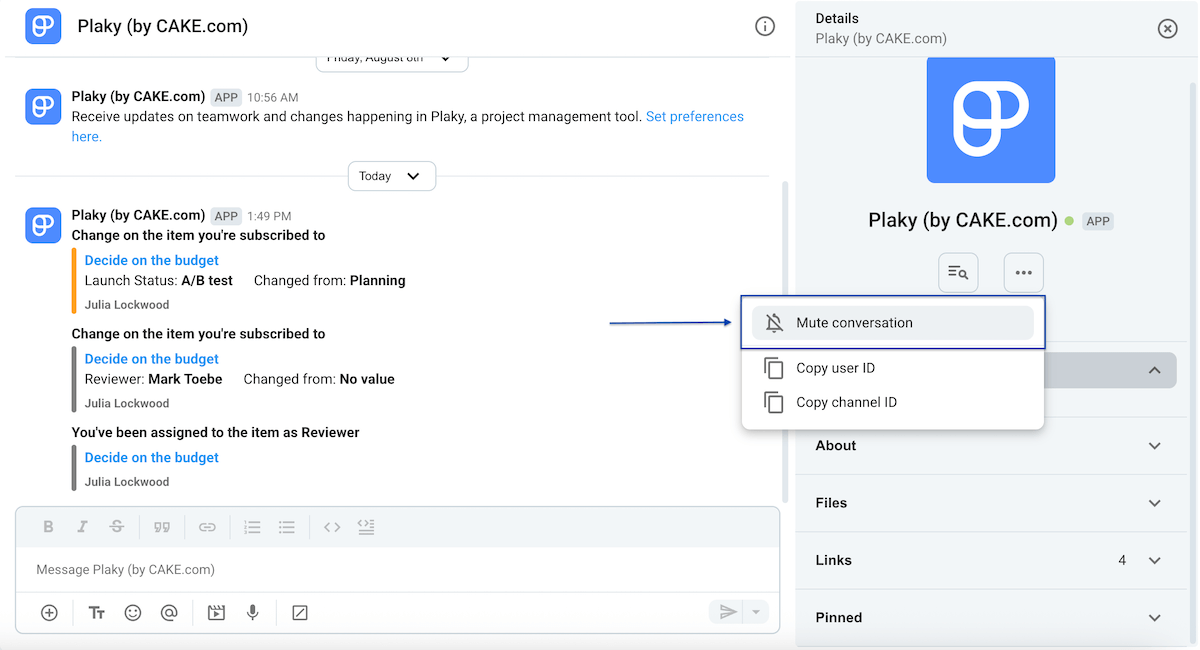Toggle bold formatting in the composer
Image resolution: width=1200 pixels, height=650 pixels.
(x=48, y=527)
